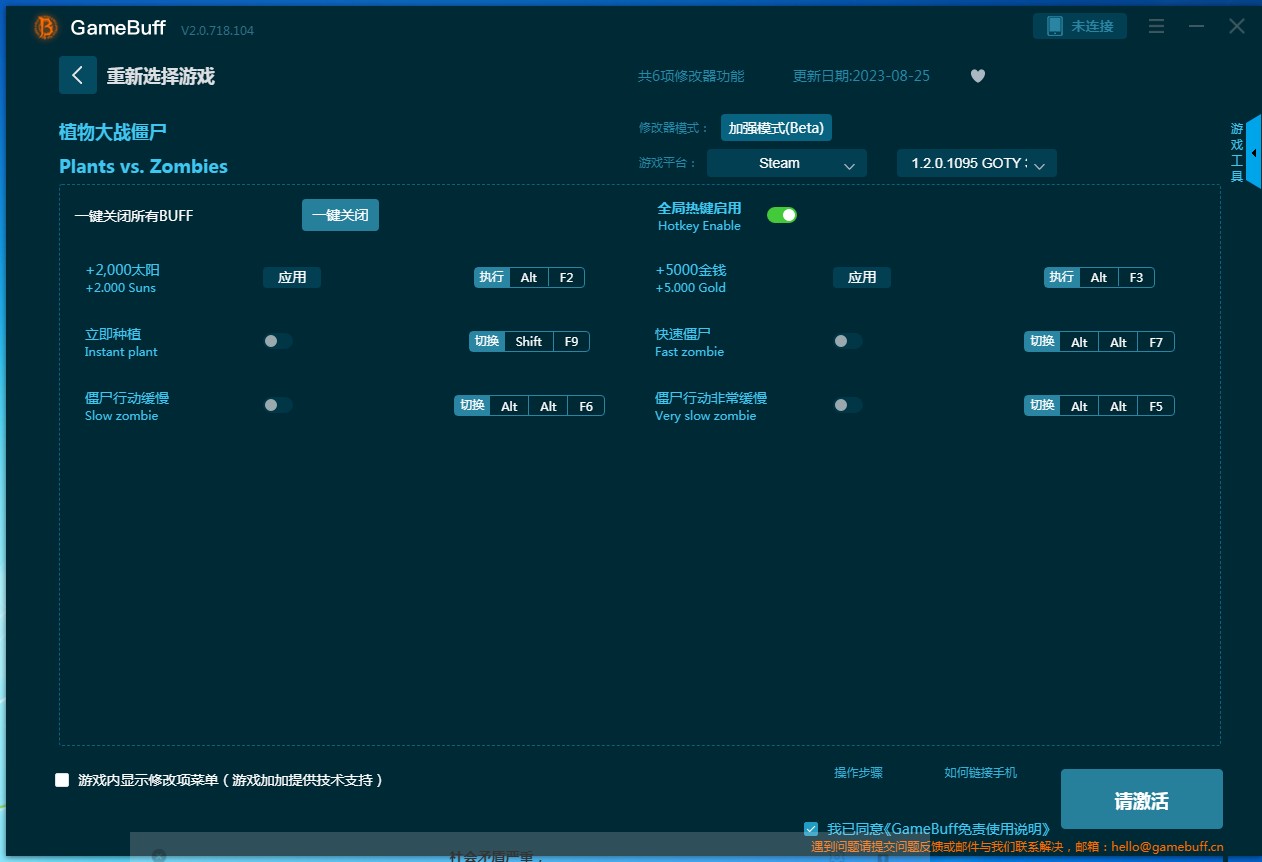Screen dimensions: 1262x862
Task: Click the phone connection status icon
Action: (x=1055, y=27)
